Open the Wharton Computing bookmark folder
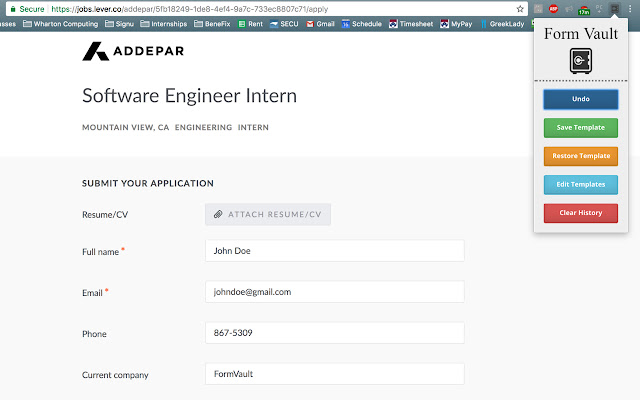 pyautogui.click(x=60, y=24)
